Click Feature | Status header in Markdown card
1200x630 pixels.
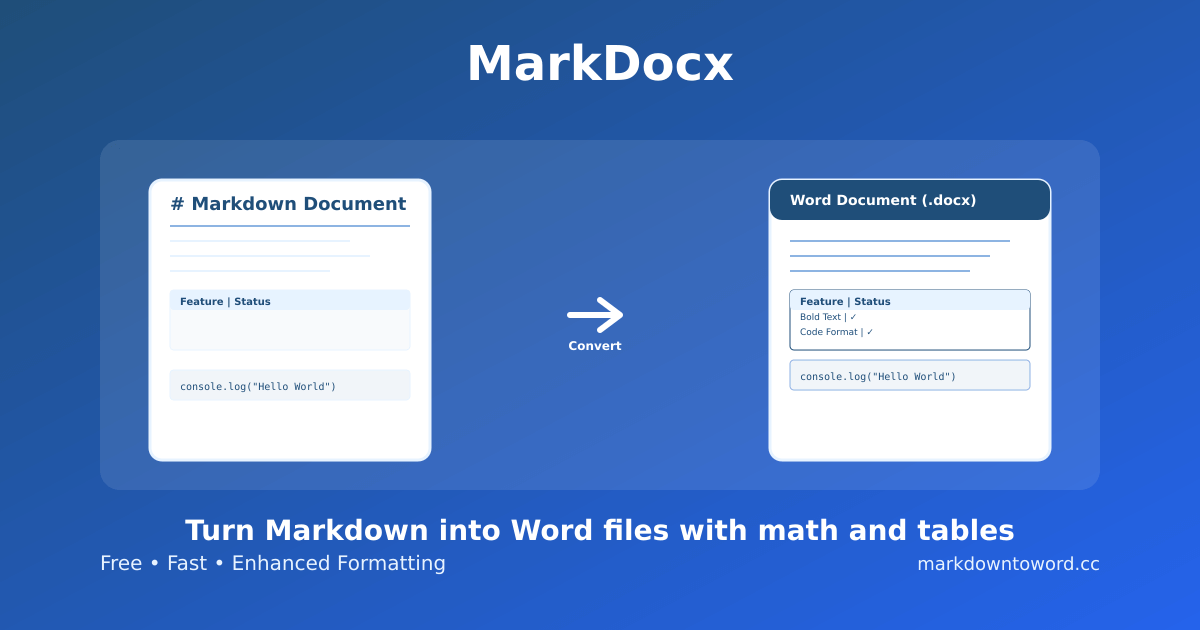(x=225, y=301)
